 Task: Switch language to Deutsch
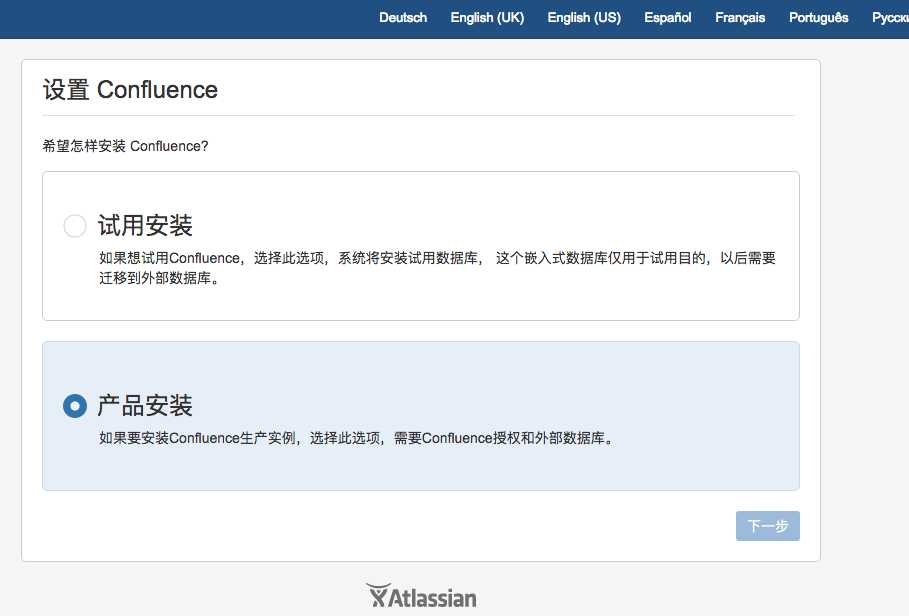point(403,18)
